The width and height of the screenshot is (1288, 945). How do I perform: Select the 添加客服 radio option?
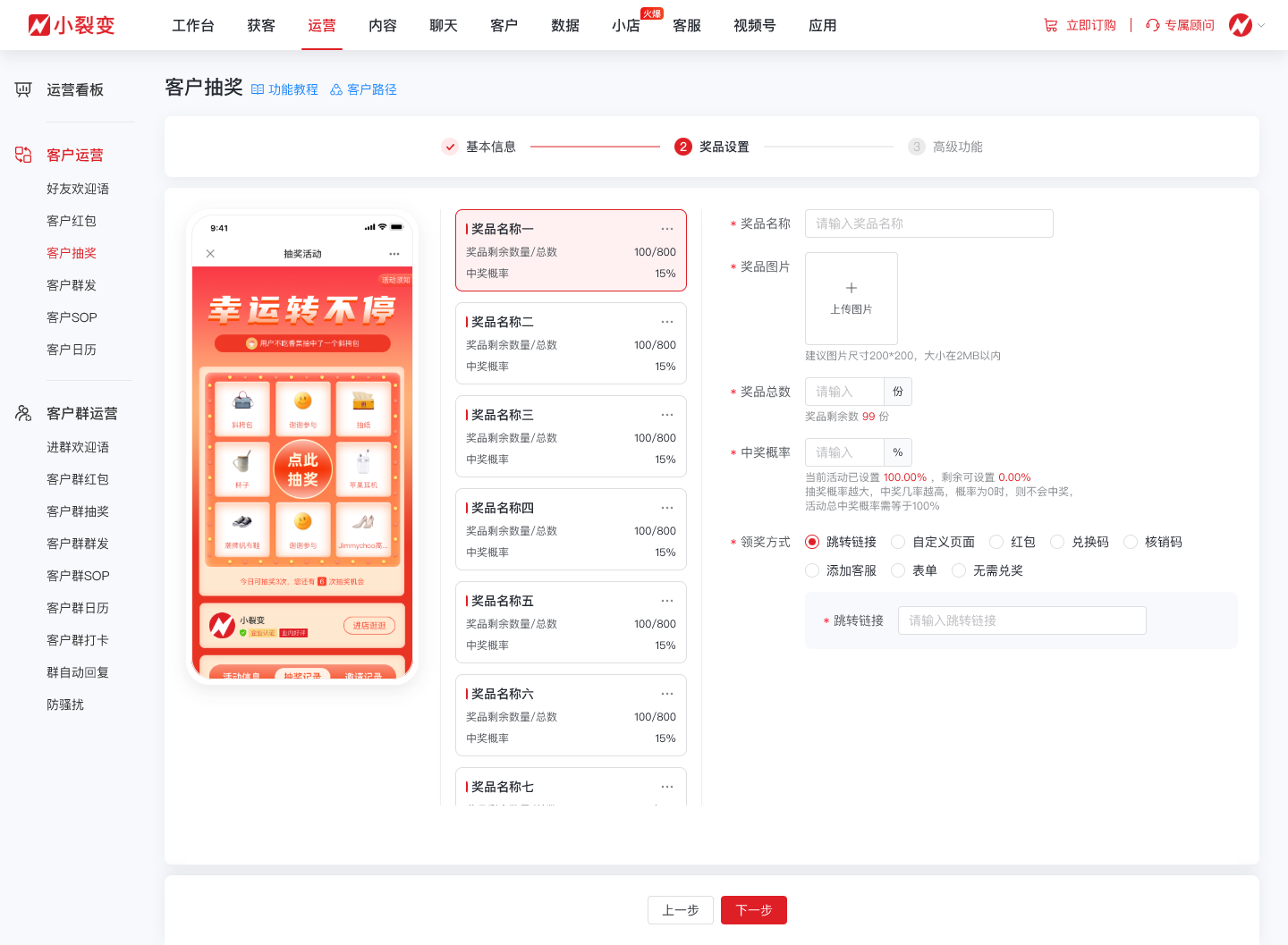pyautogui.click(x=812, y=570)
